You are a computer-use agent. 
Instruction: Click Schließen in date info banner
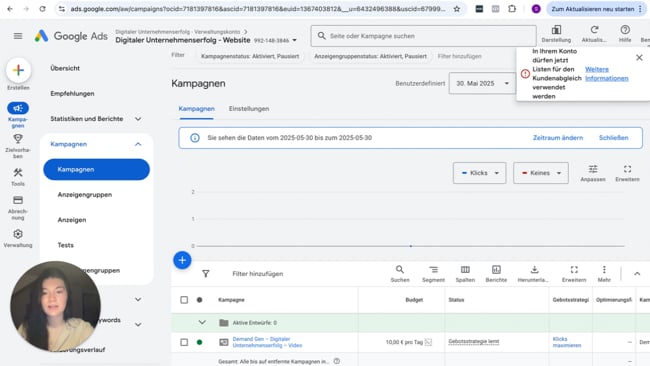click(x=613, y=138)
